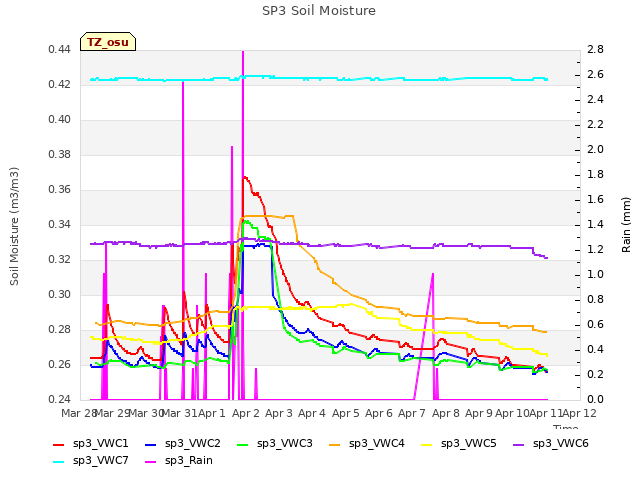Click the Mar 28 date tick label
Screen dimensions: 640x480
(79, 413)
